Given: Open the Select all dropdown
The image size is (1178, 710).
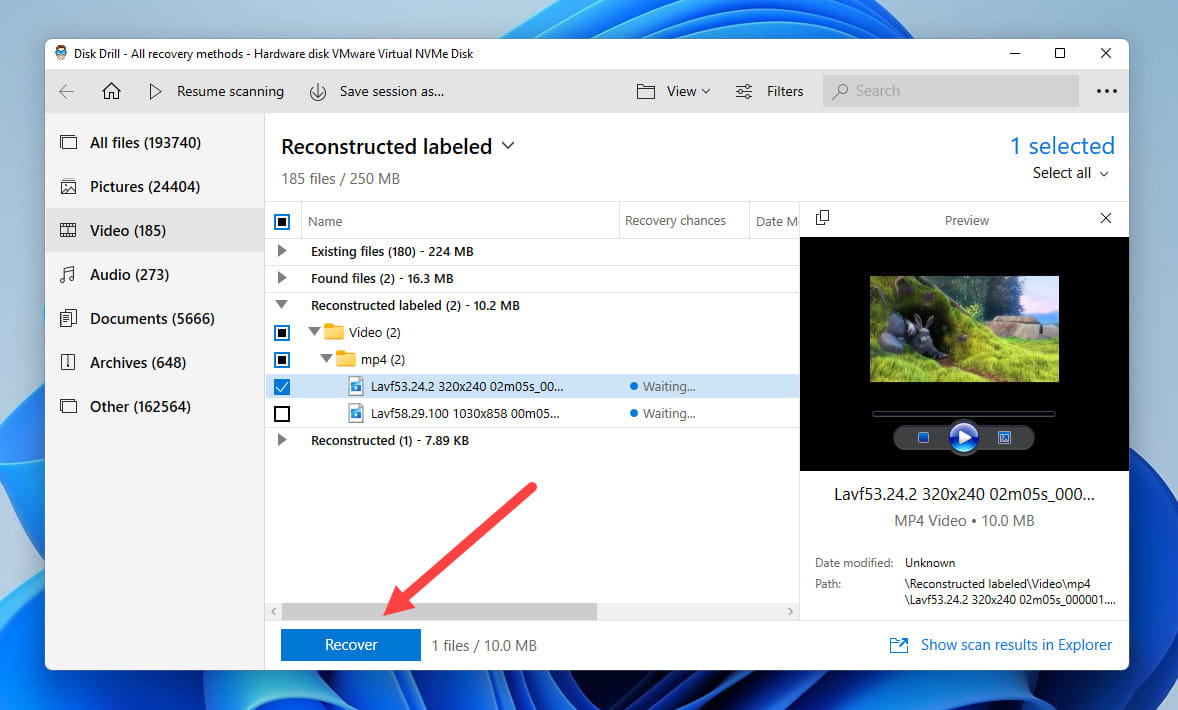Looking at the screenshot, I should [x=1070, y=173].
